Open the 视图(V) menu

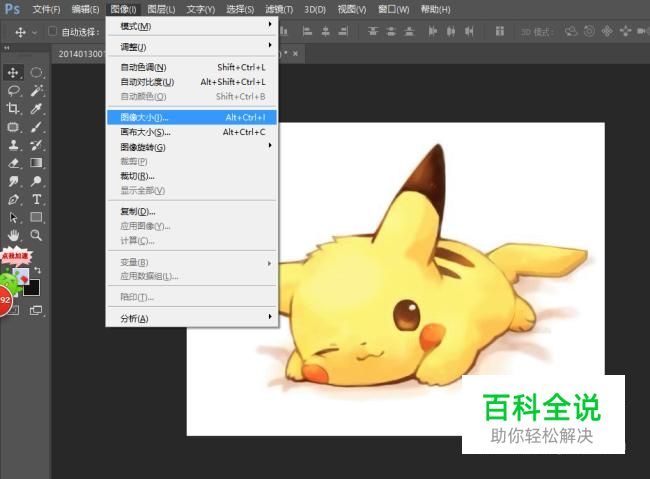(352, 9)
